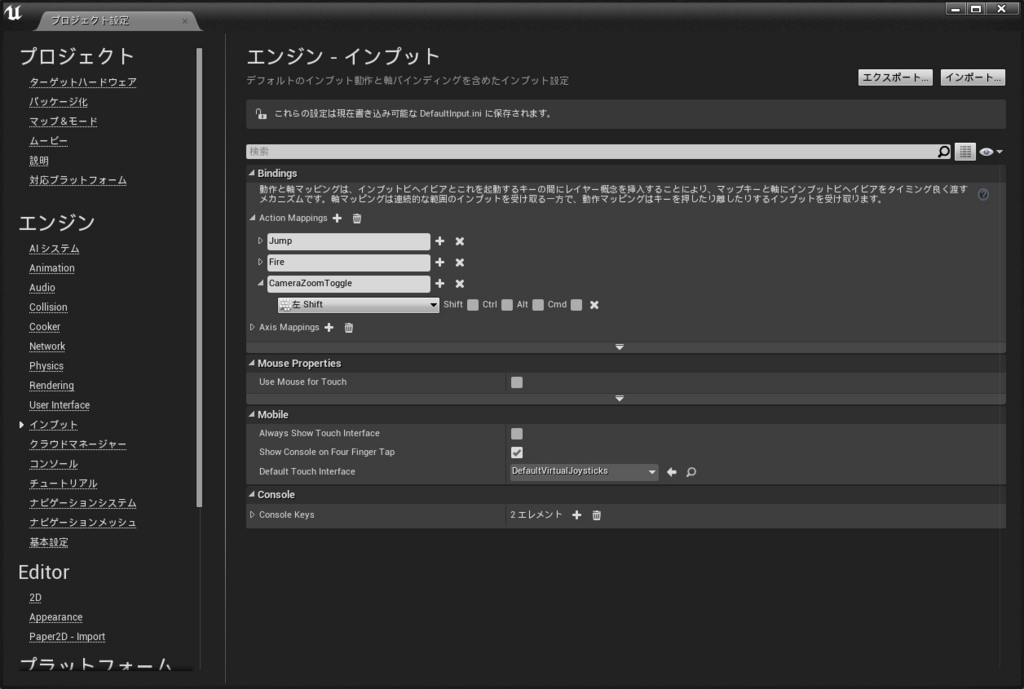Expand the Console Keys array
This screenshot has height=689, width=1024.
252,515
